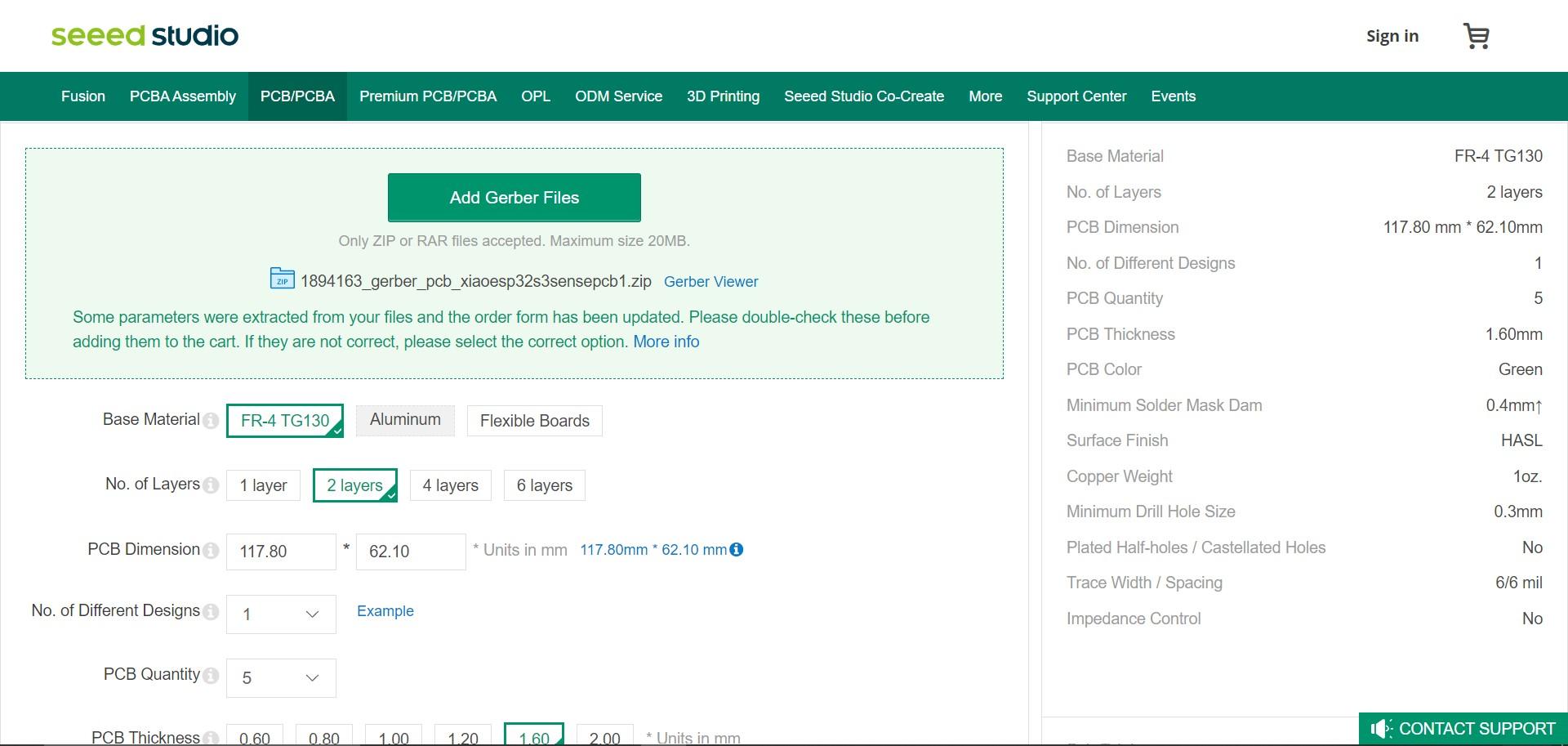Image resolution: width=1568 pixels, height=746 pixels.
Task: Expand No. of Different Designs dropdown
Action: [281, 614]
